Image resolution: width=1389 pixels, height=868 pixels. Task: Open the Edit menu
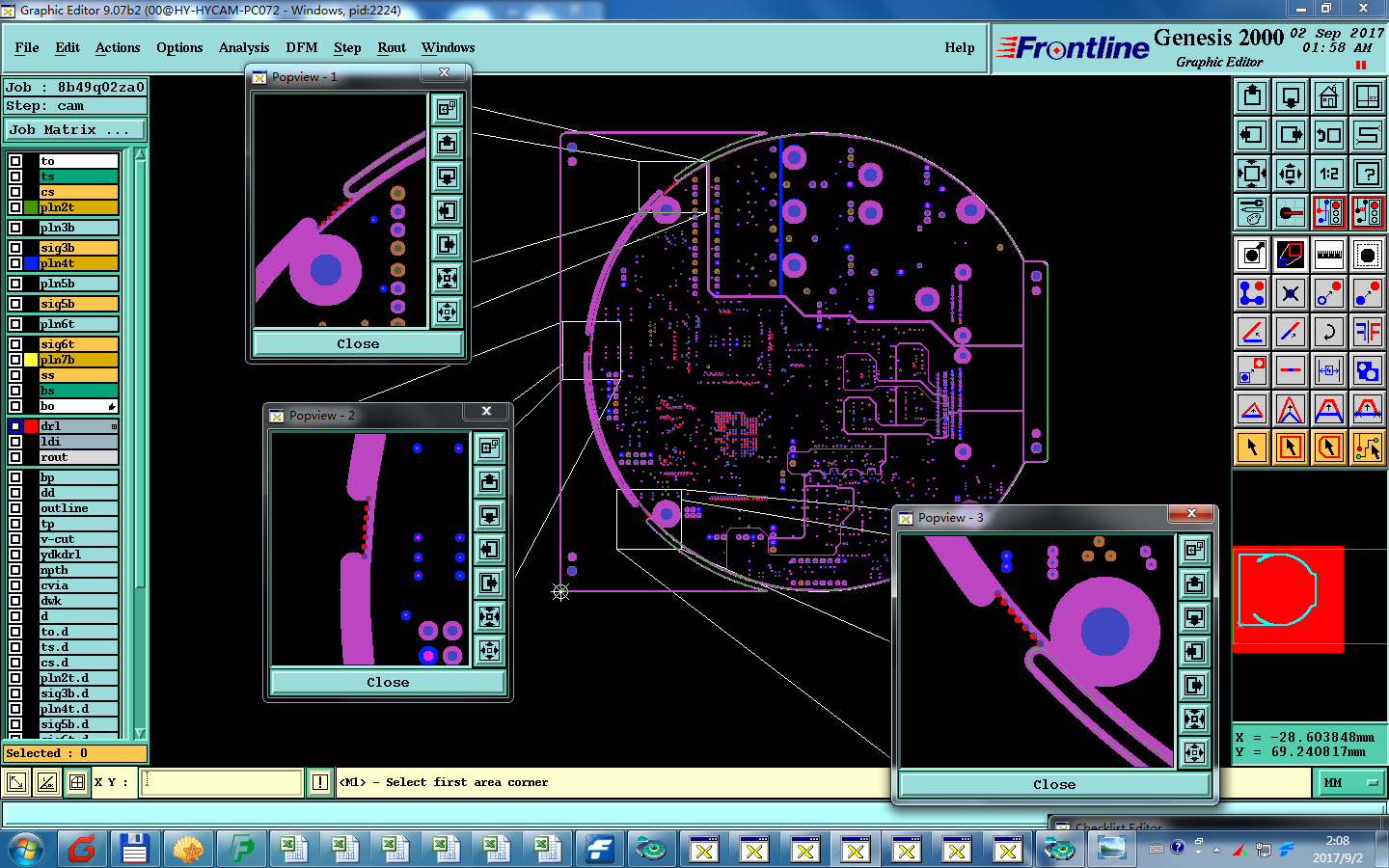click(x=68, y=47)
